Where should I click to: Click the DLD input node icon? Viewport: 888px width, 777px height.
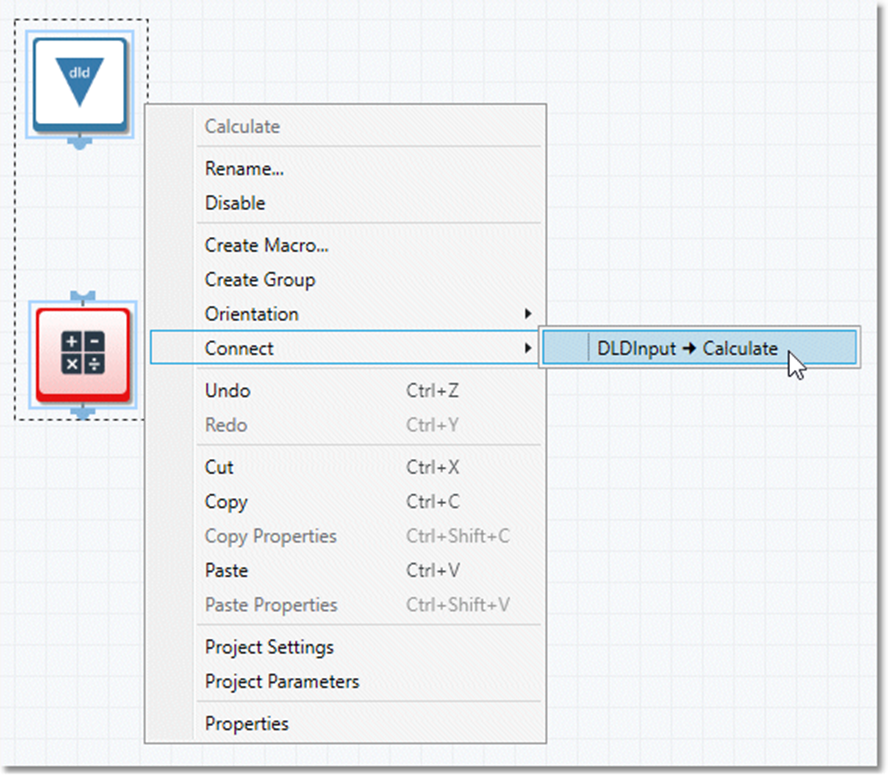(80, 84)
